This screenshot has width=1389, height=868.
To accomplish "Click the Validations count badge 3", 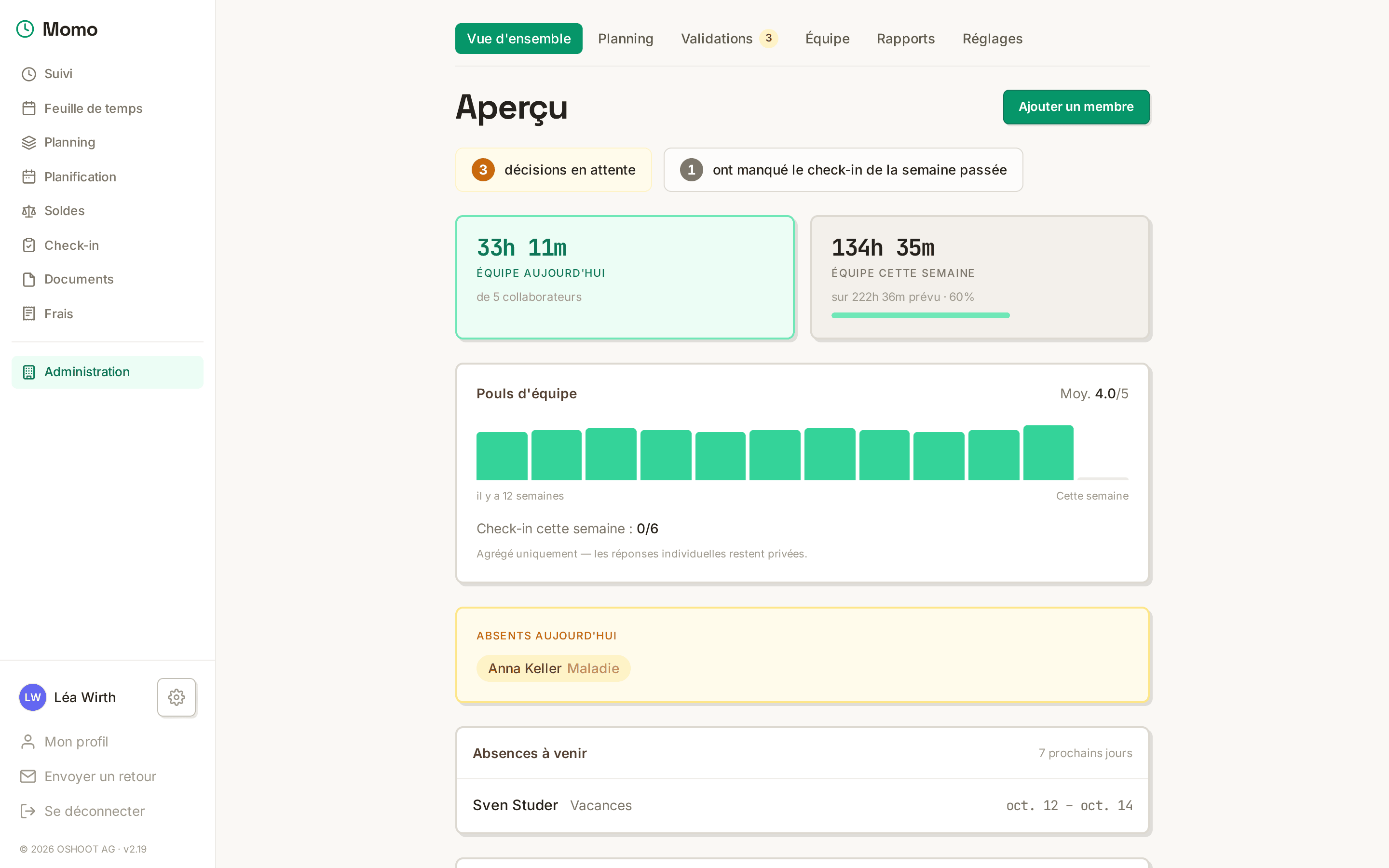I will tap(769, 38).
